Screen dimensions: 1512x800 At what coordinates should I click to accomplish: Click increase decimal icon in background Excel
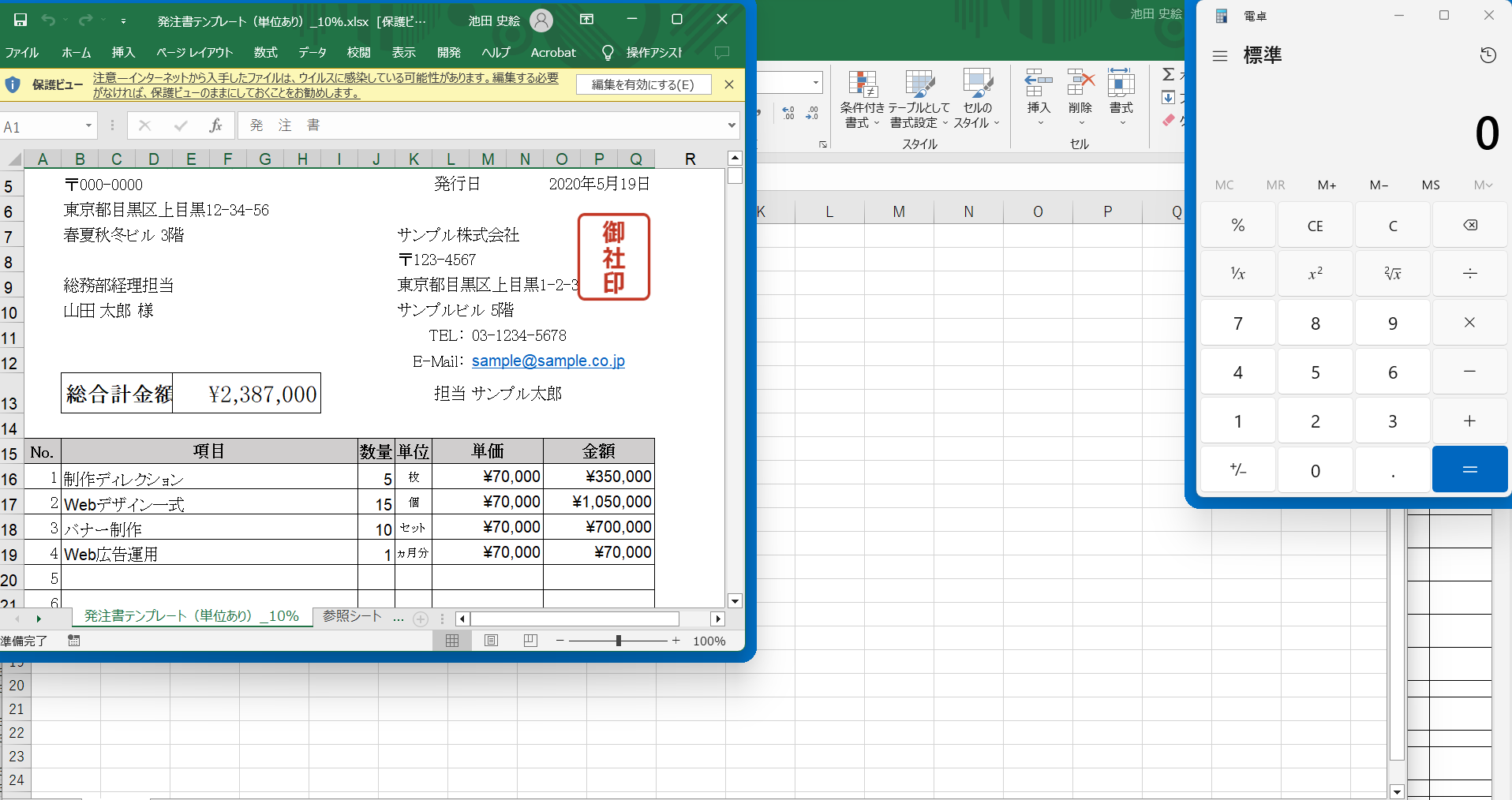788,114
